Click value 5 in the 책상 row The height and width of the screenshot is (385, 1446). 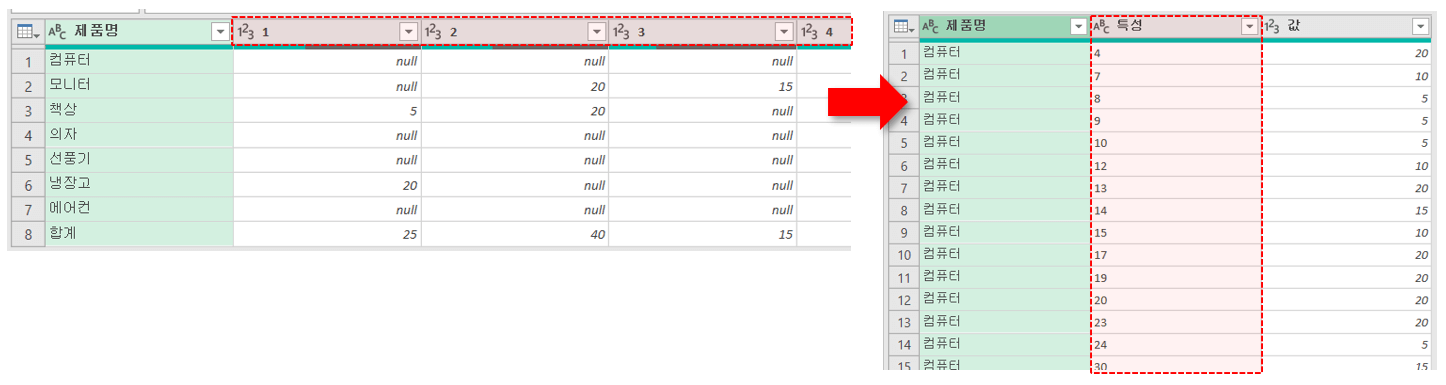click(x=327, y=111)
